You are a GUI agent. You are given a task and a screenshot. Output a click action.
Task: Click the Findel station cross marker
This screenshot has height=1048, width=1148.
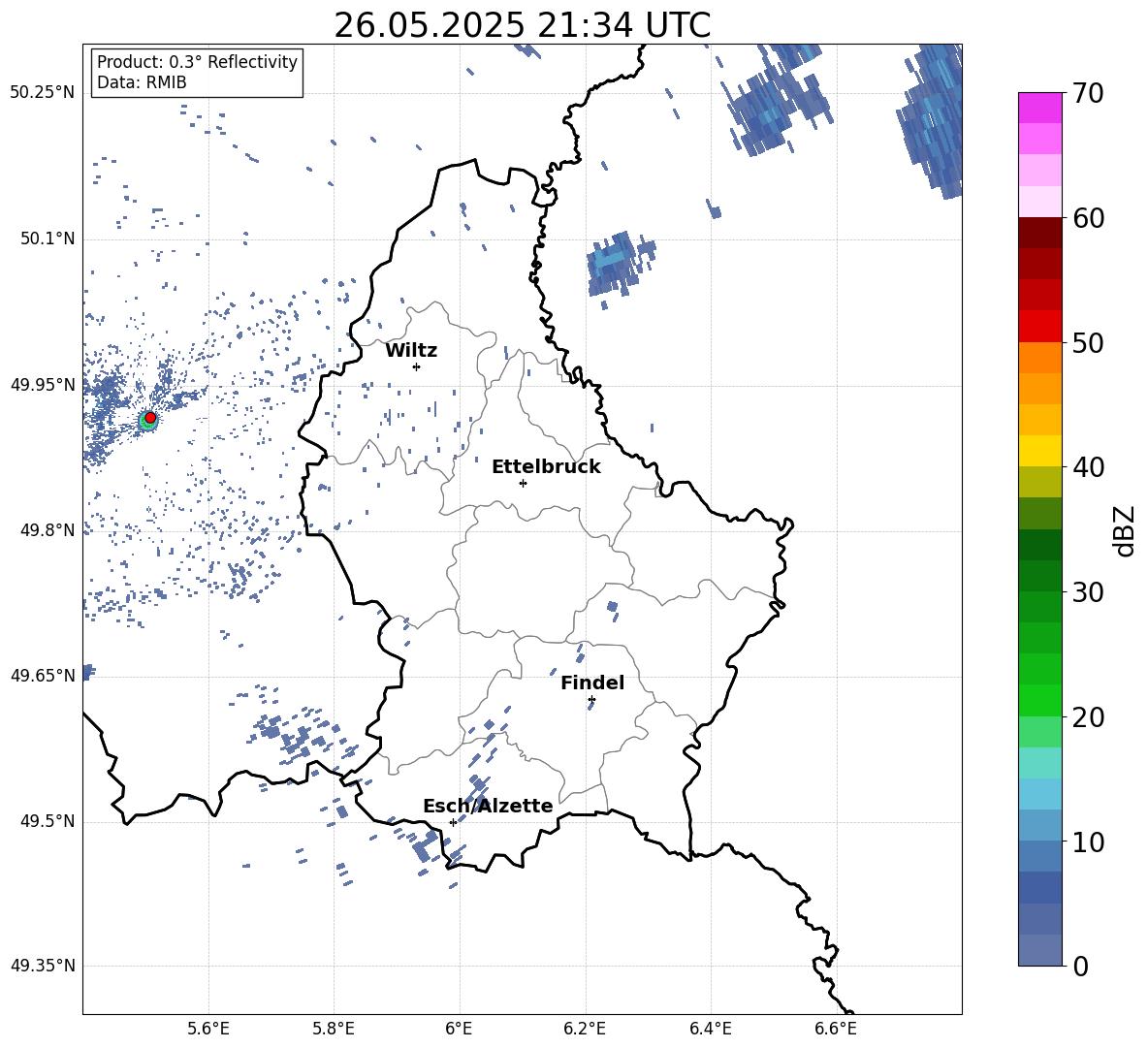click(591, 700)
